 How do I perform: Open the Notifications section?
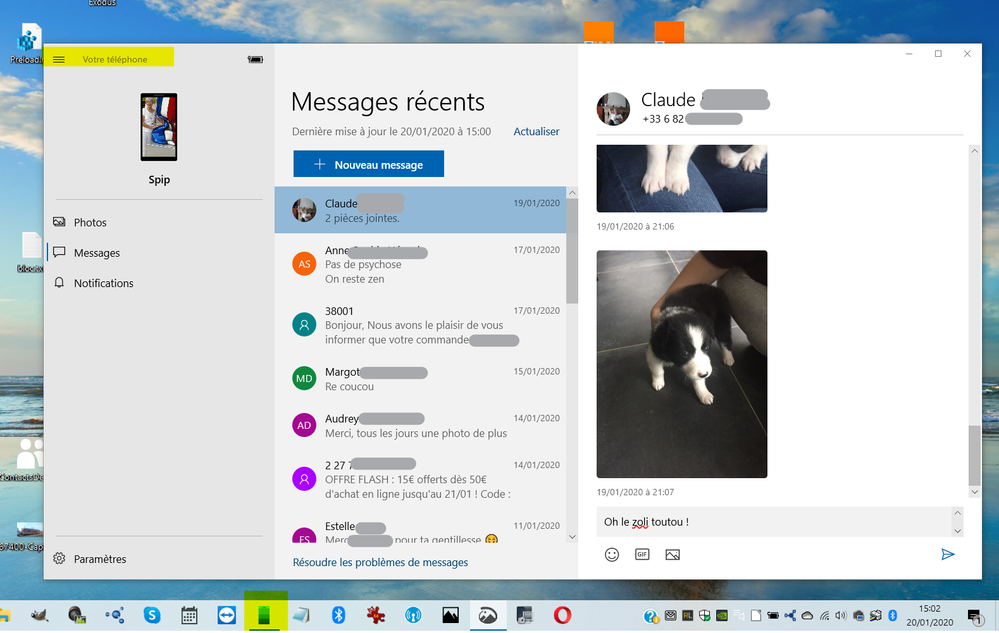click(159, 283)
